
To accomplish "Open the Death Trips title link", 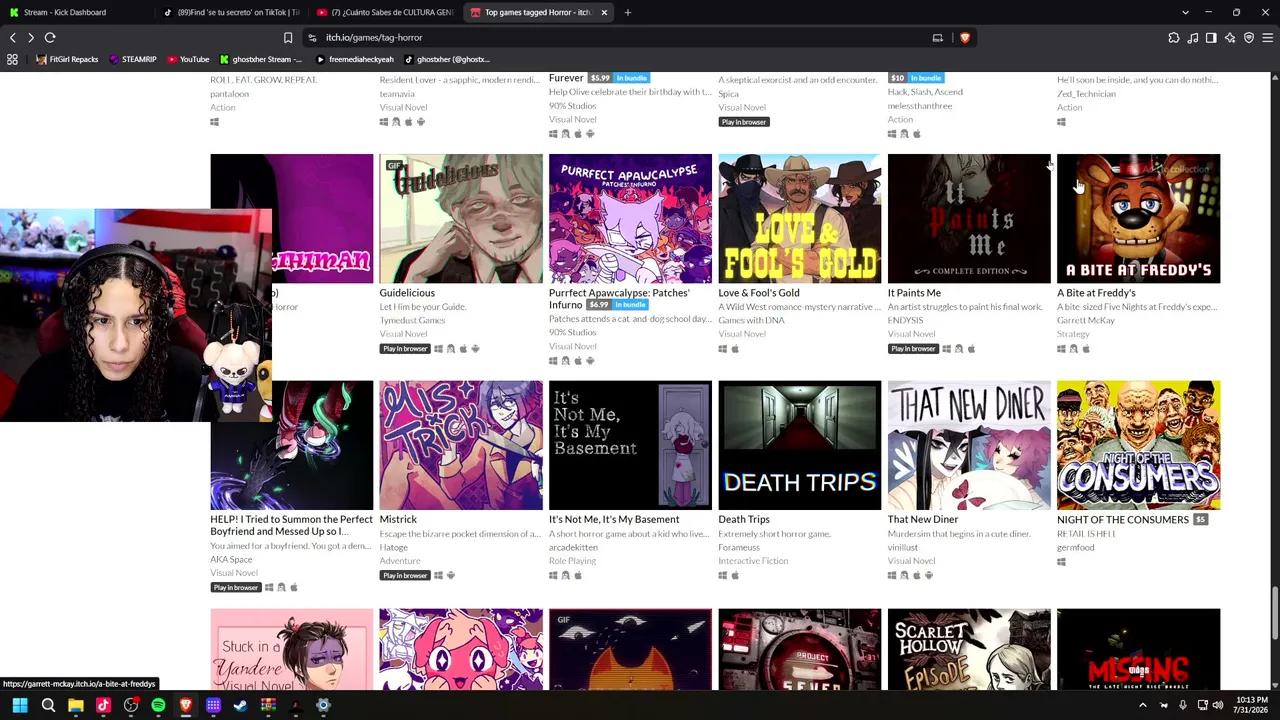I will [x=744, y=519].
